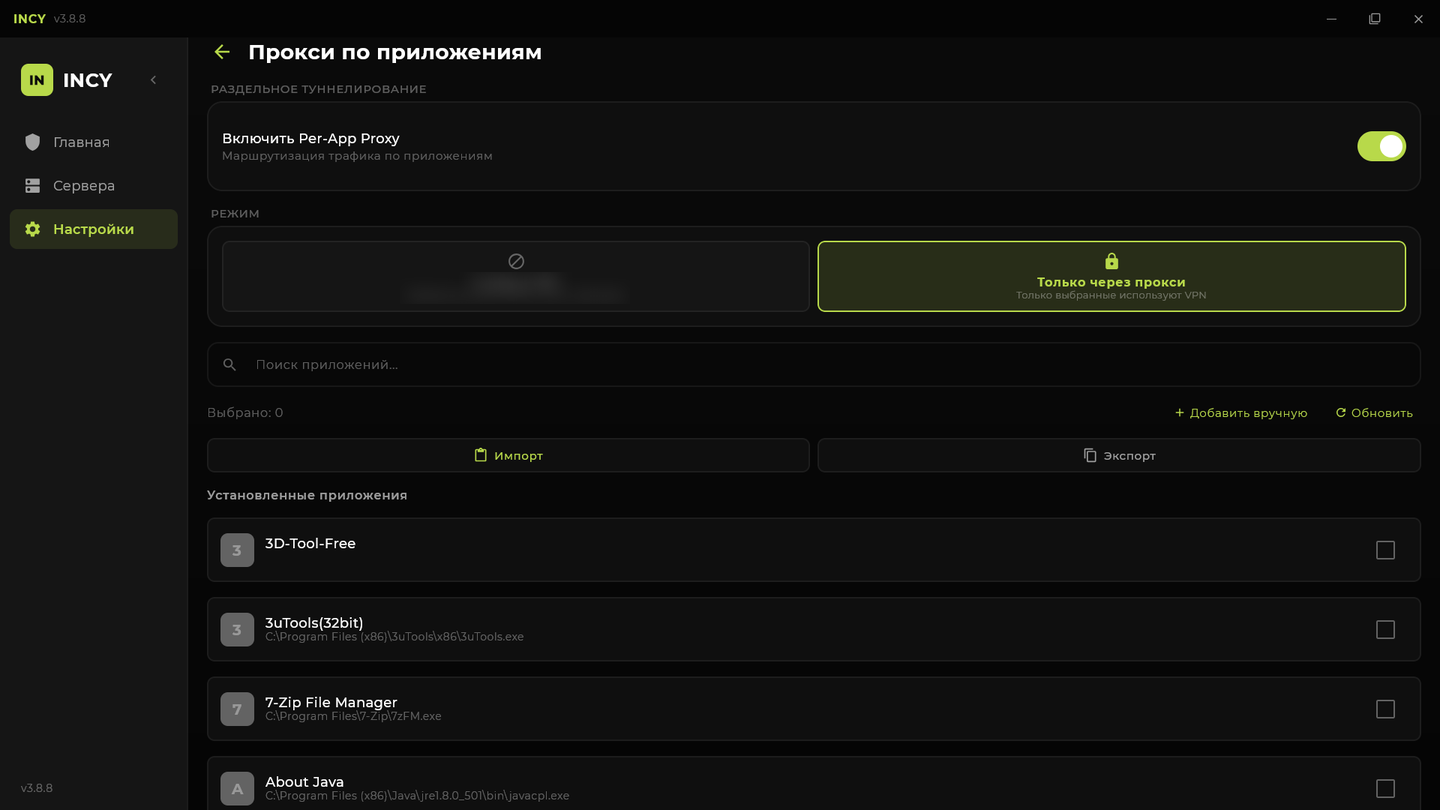Select the 3uTools.exe file path text
The height and width of the screenshot is (810, 1440).
coord(394,637)
